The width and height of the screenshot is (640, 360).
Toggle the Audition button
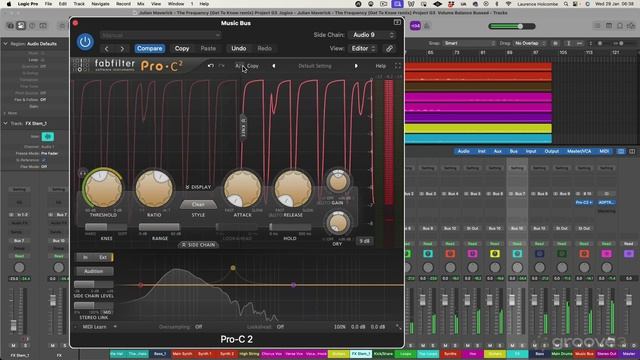tap(94, 271)
